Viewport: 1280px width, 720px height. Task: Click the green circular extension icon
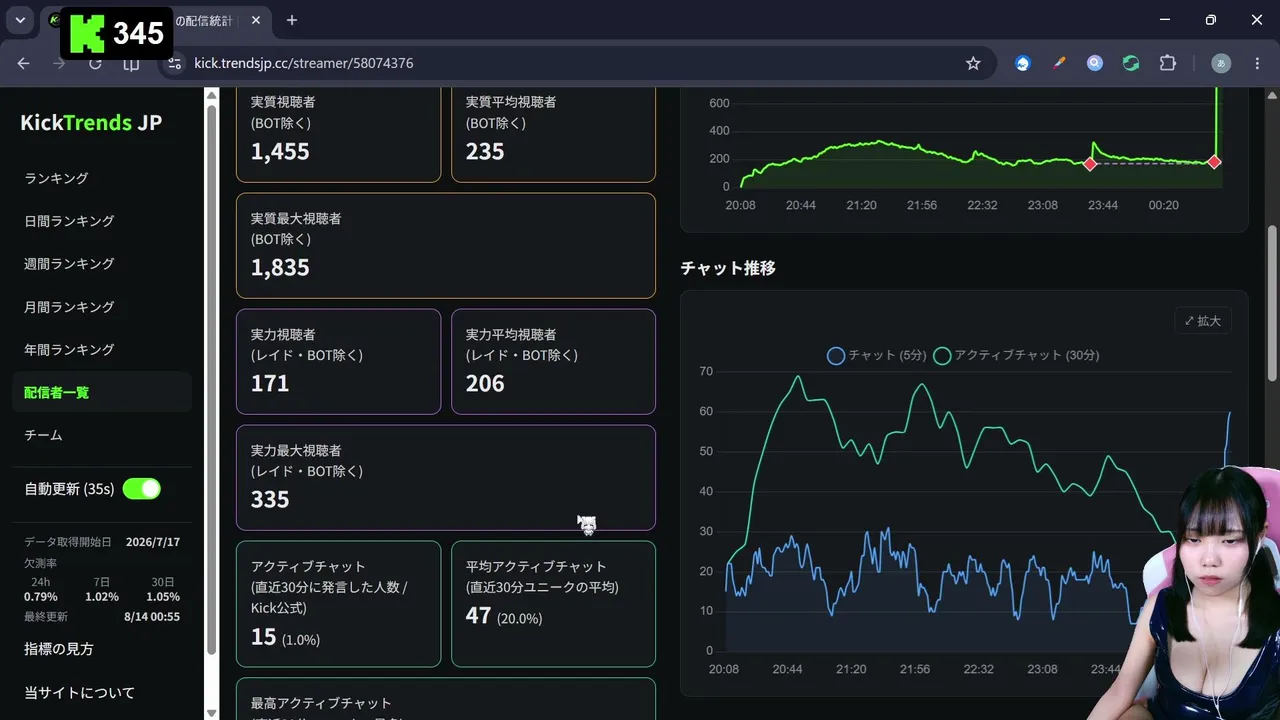point(1131,63)
